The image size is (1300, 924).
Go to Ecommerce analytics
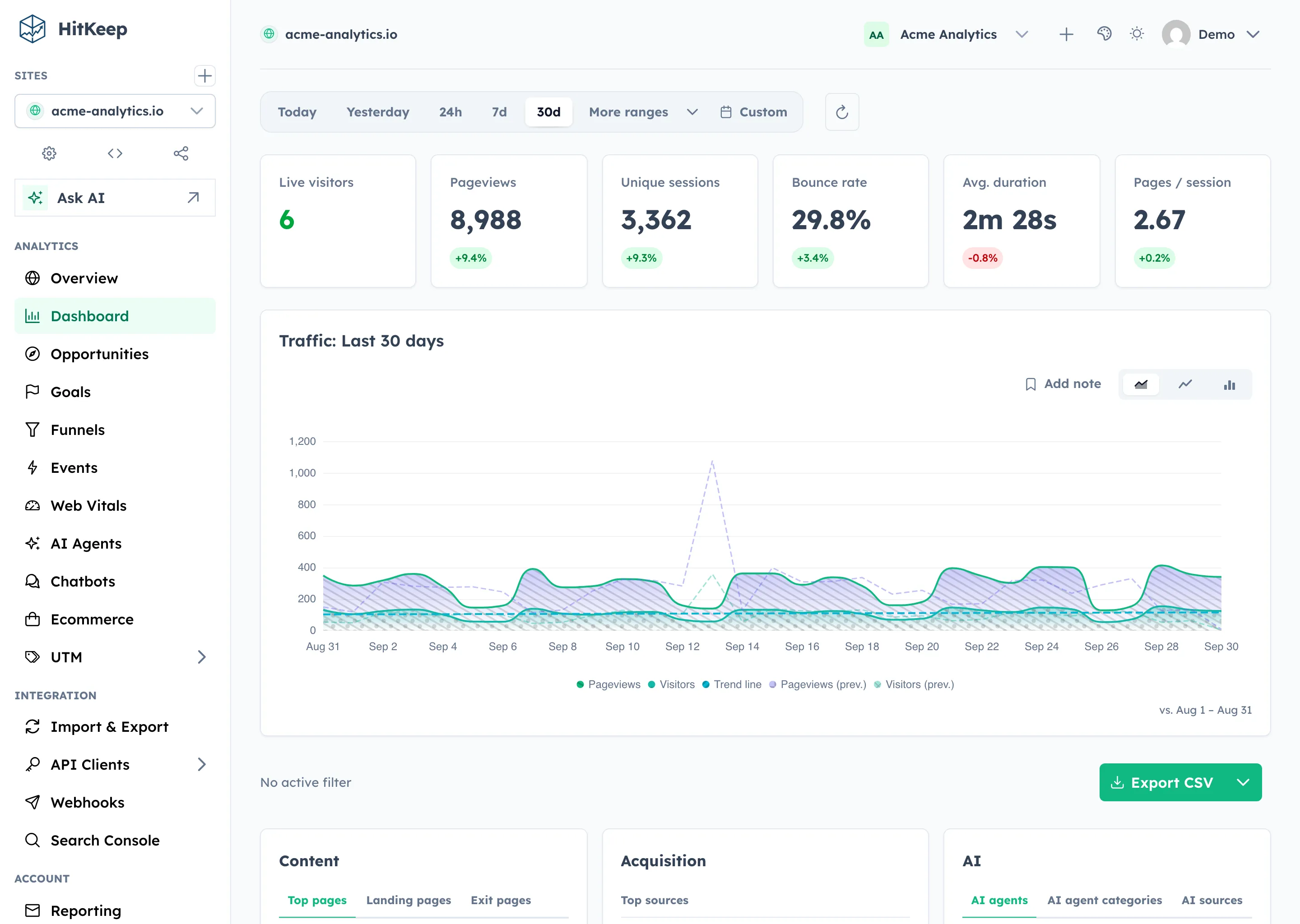click(115, 619)
